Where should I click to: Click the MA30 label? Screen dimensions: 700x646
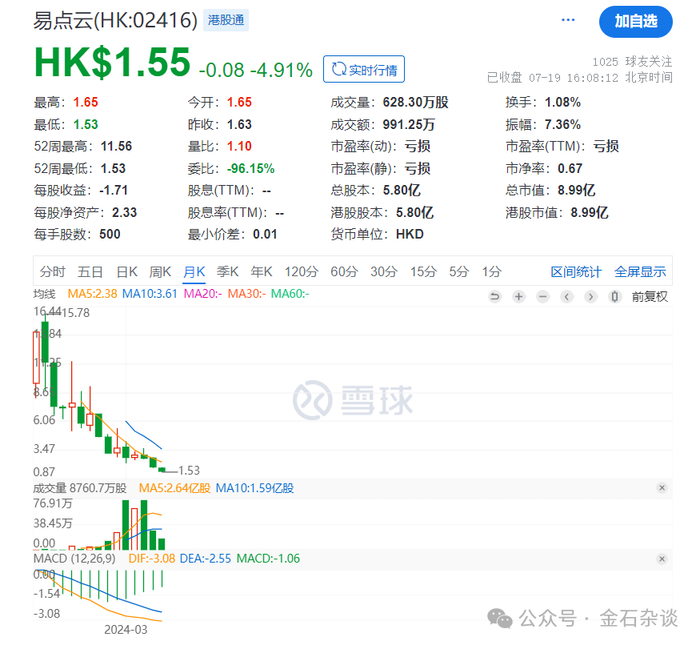coord(247,294)
